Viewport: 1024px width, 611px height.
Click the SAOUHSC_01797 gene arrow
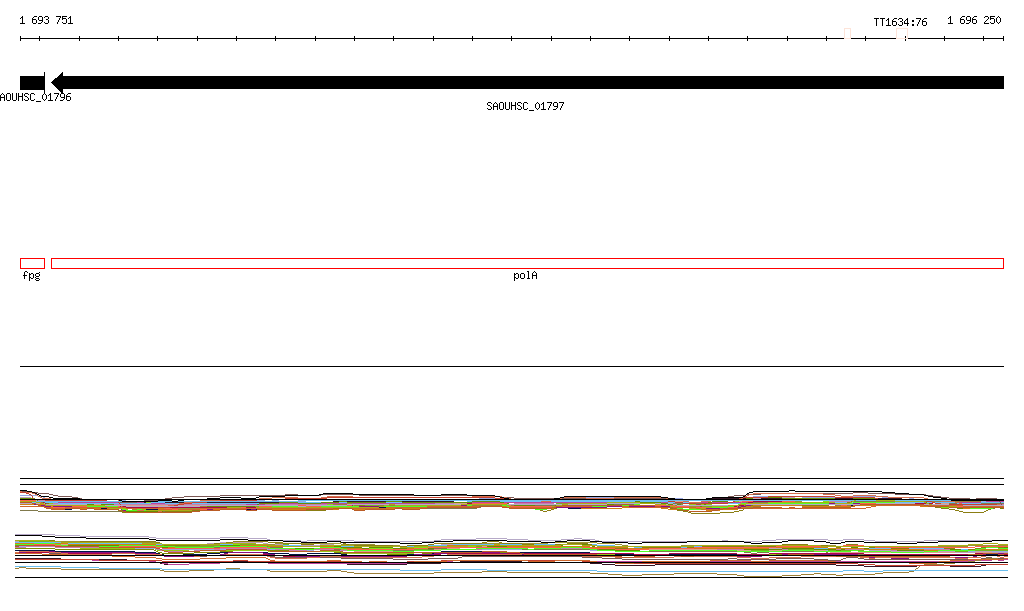(527, 82)
